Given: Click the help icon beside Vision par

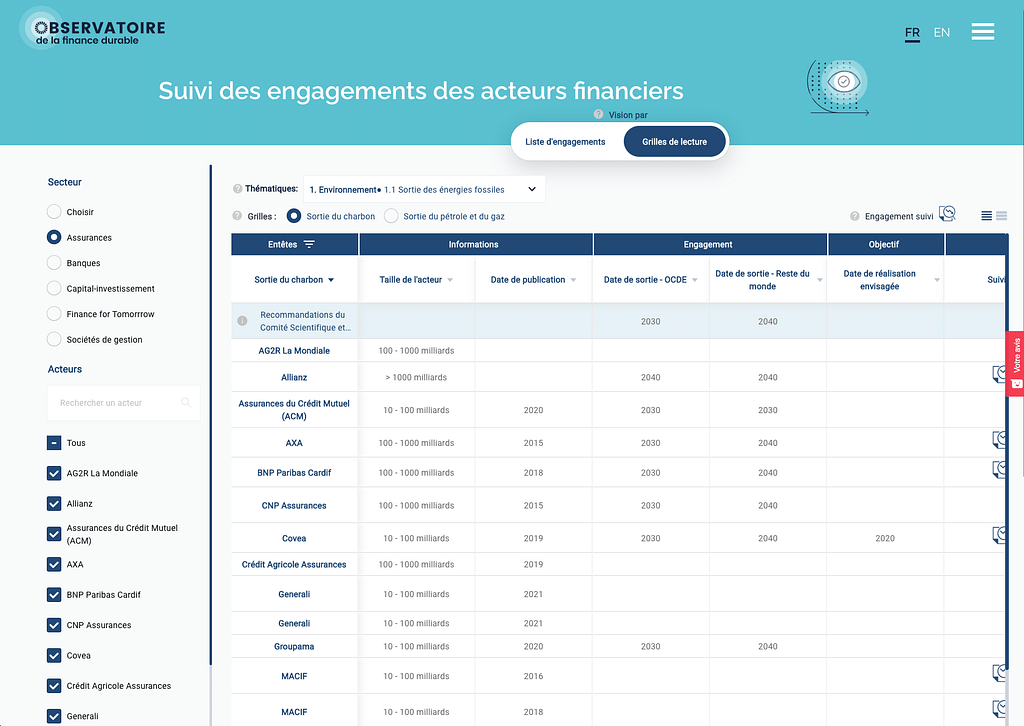Looking at the screenshot, I should click(x=598, y=115).
